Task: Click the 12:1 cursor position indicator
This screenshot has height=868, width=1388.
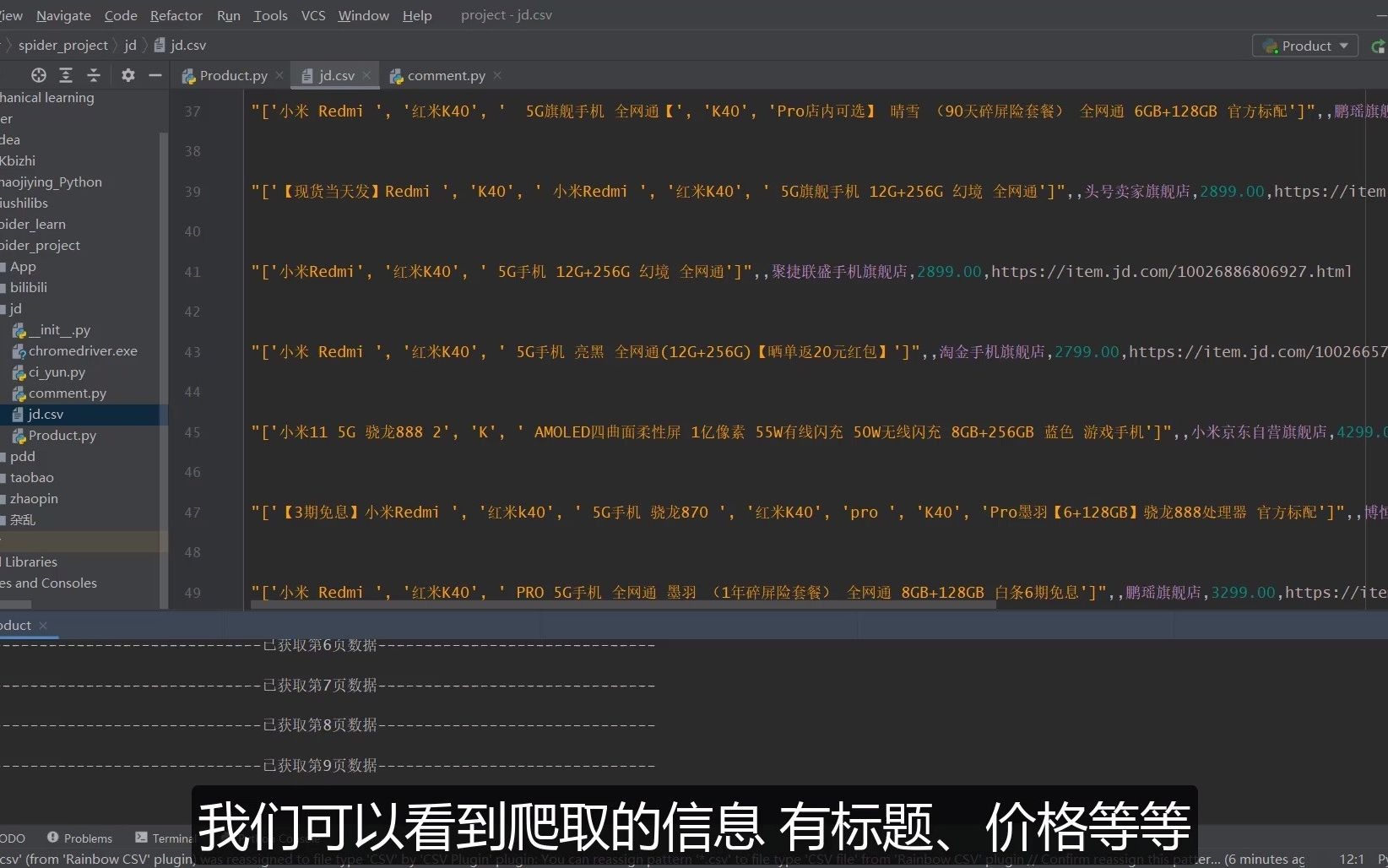Action: [x=1352, y=859]
